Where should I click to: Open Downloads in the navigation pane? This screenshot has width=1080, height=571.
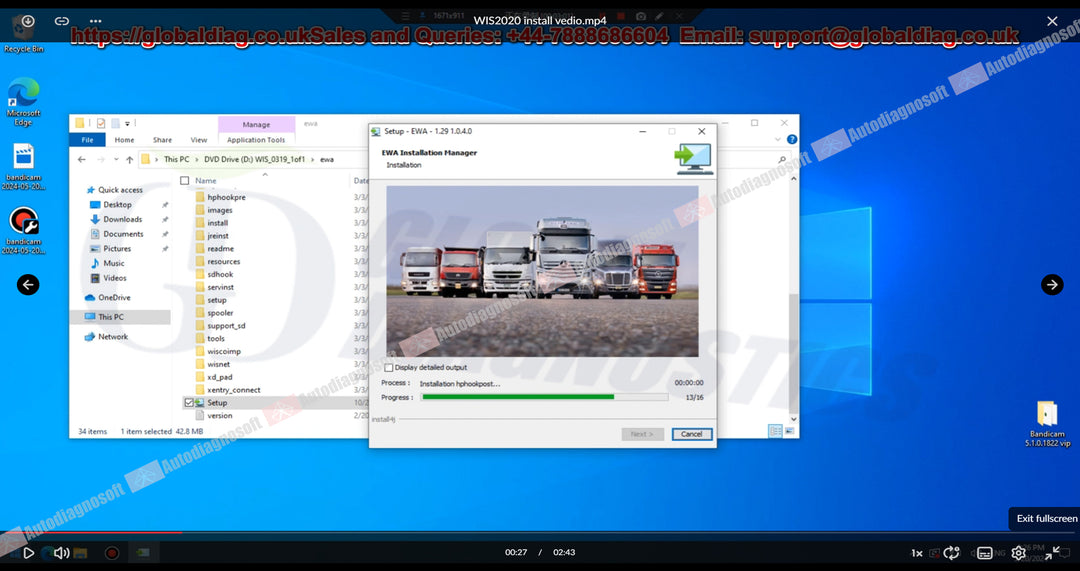[x=123, y=219]
